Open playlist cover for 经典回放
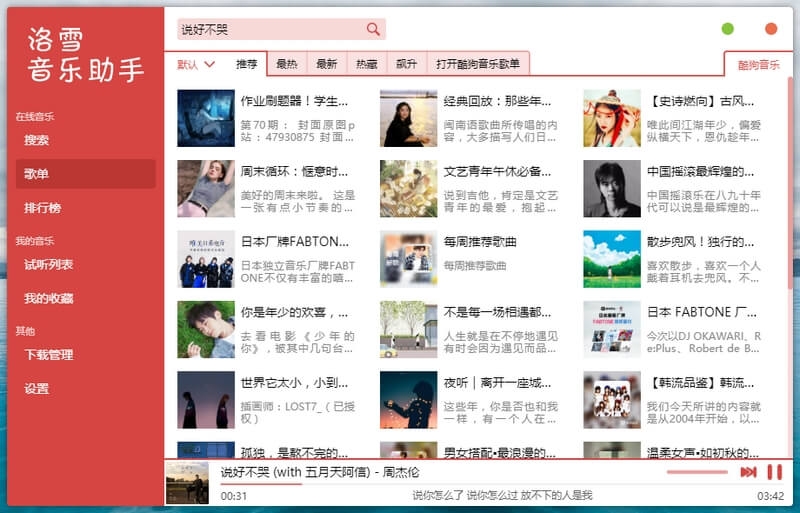The image size is (800, 513). (409, 118)
